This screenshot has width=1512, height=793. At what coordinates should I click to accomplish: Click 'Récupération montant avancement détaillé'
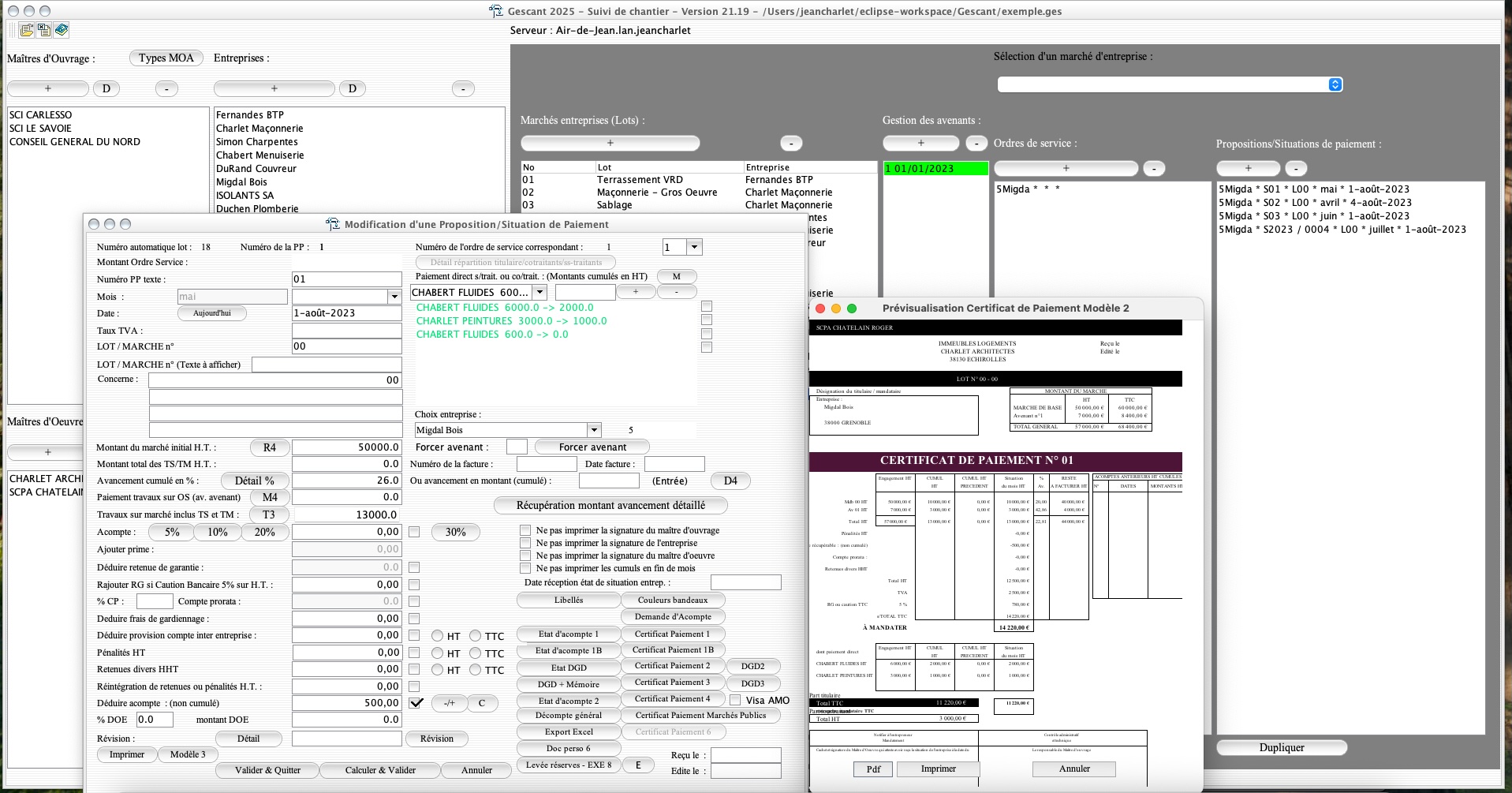pyautogui.click(x=610, y=505)
